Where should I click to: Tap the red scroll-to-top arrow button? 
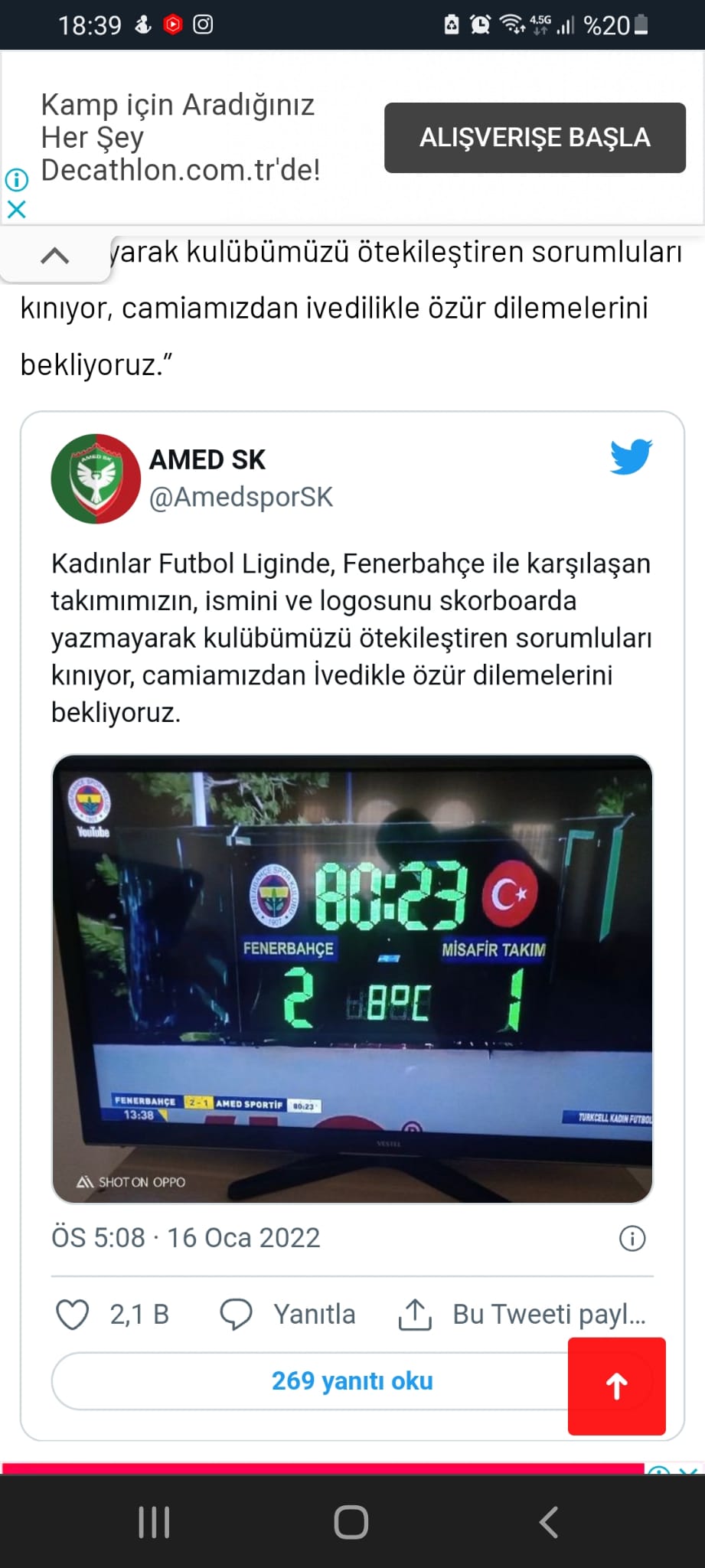(617, 1386)
